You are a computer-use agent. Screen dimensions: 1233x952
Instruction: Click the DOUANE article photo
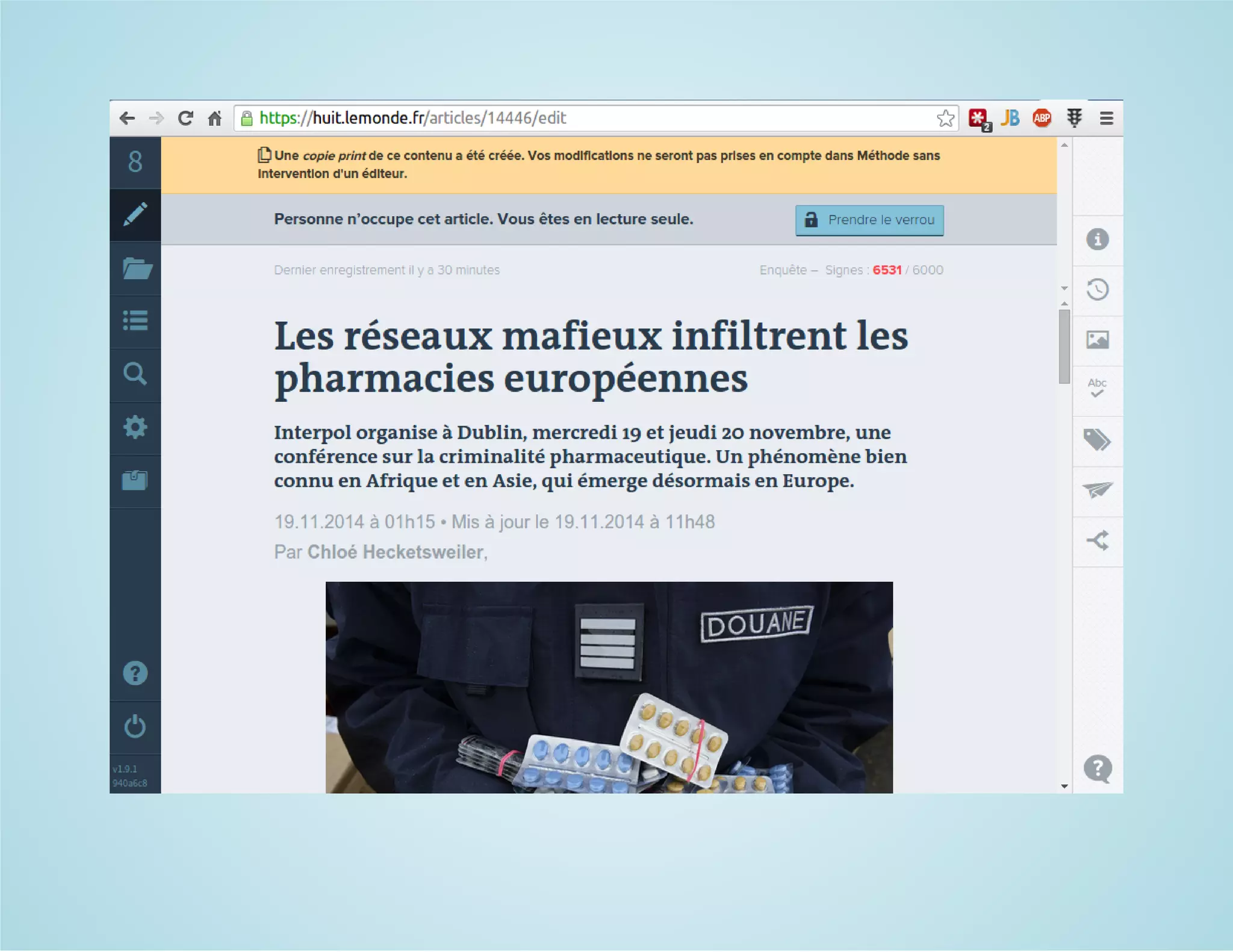pyautogui.click(x=609, y=687)
